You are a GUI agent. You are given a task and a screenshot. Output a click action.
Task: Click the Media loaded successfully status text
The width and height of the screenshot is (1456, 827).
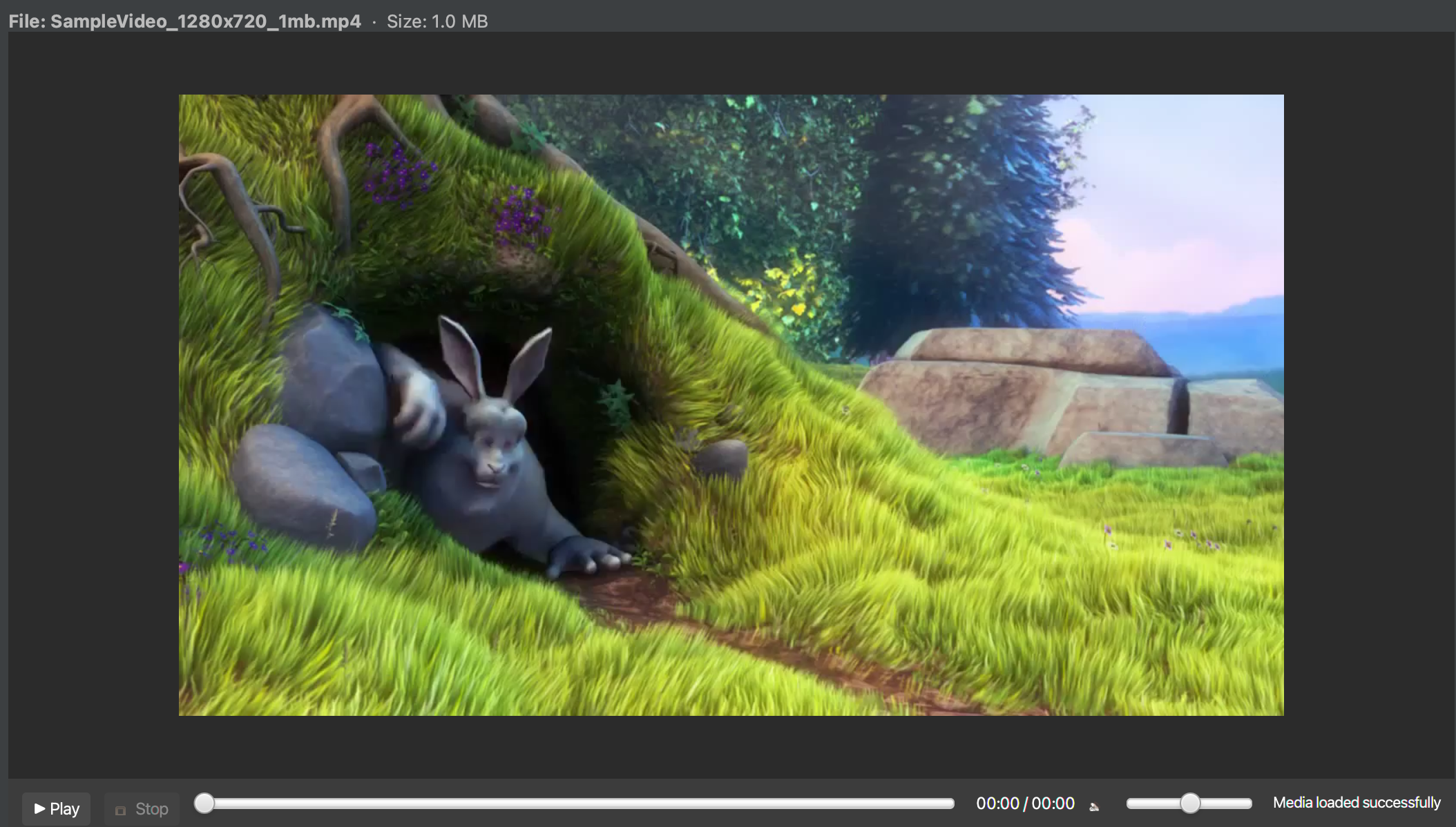coord(1358,803)
